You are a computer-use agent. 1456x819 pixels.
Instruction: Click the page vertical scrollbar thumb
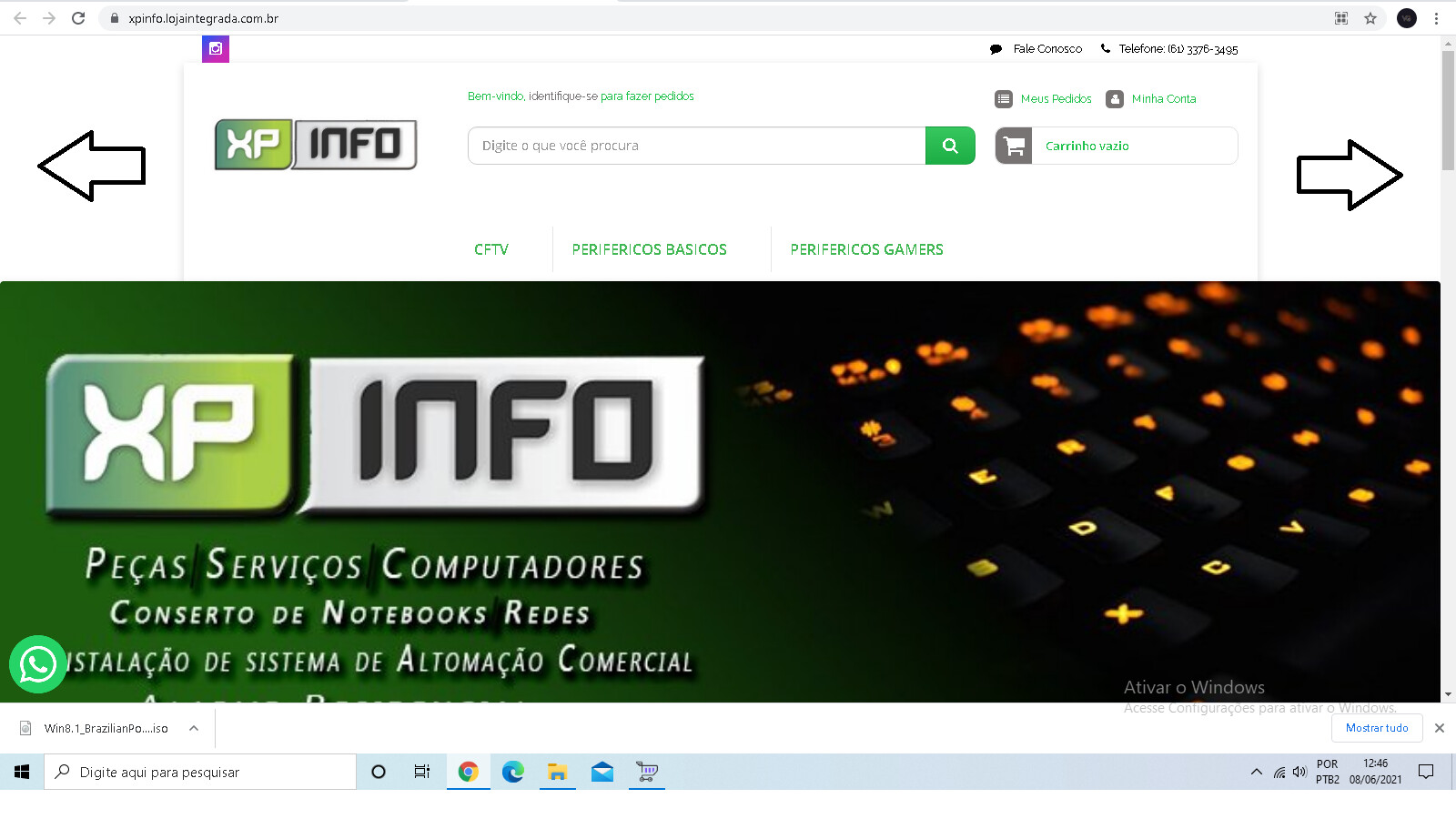[x=1448, y=111]
